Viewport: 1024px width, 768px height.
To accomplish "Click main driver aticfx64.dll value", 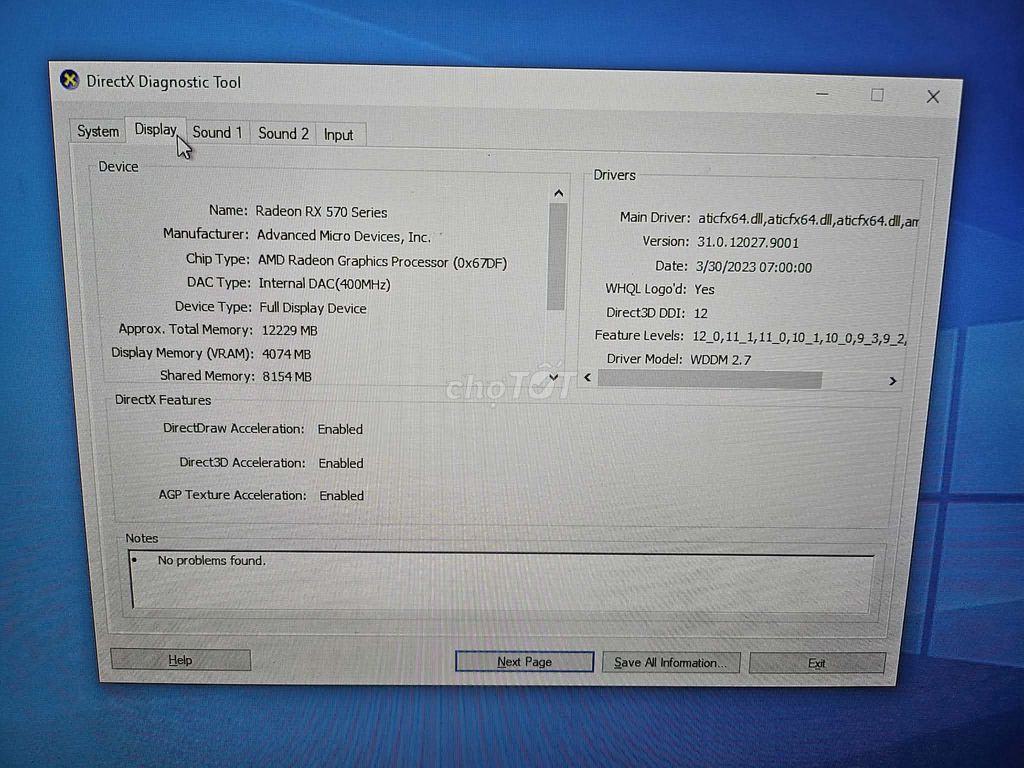I will (808, 220).
